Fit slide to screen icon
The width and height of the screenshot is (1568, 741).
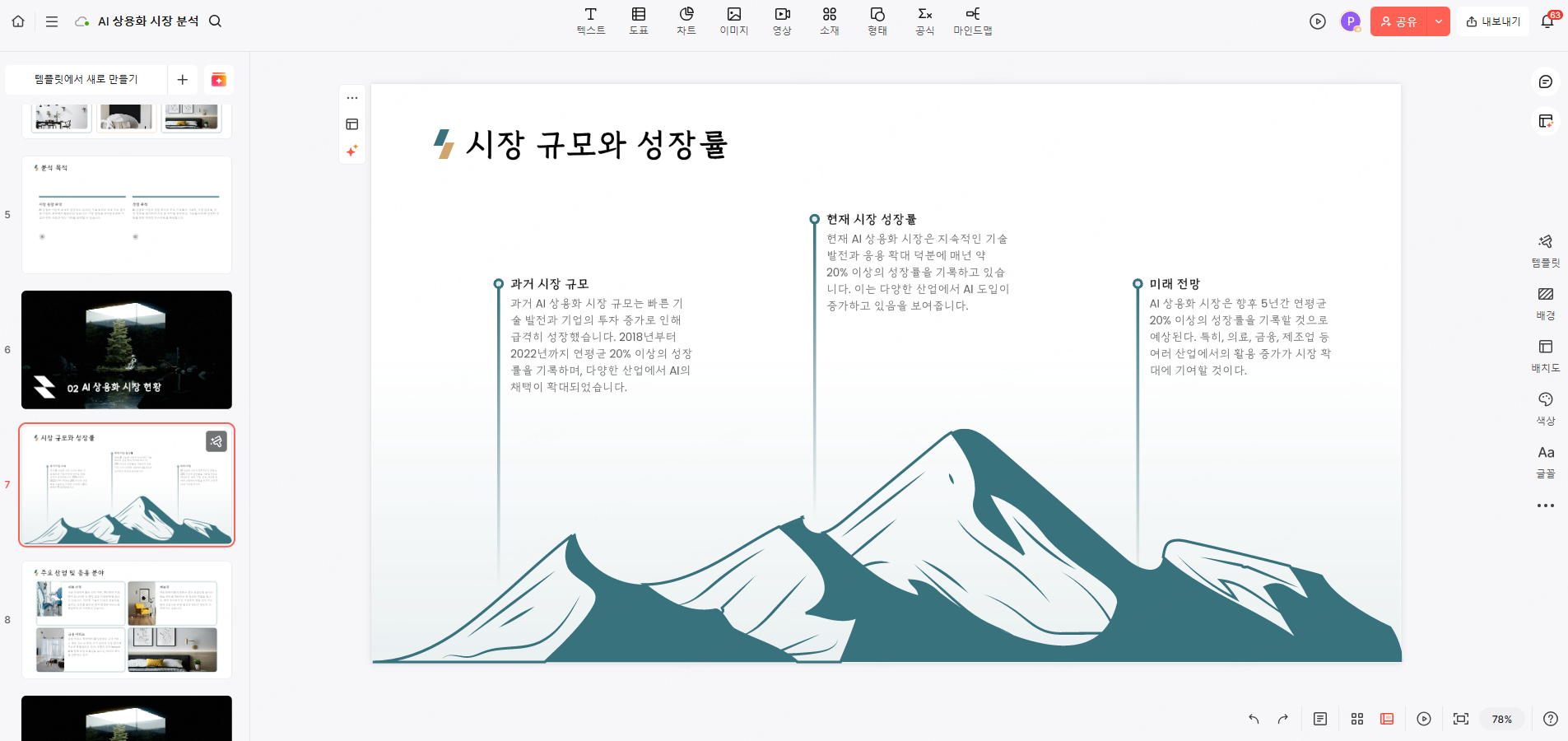pyautogui.click(x=1461, y=719)
